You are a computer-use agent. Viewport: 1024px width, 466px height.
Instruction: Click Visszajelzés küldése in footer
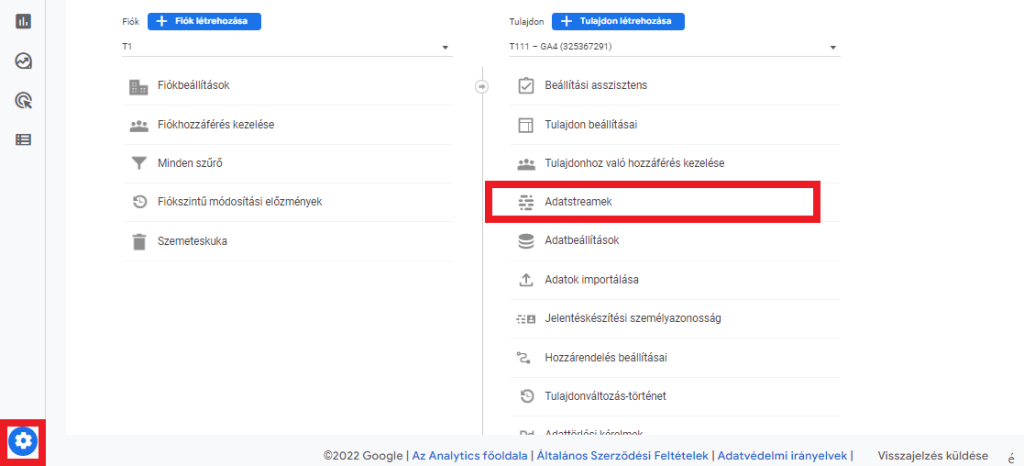click(x=932, y=456)
